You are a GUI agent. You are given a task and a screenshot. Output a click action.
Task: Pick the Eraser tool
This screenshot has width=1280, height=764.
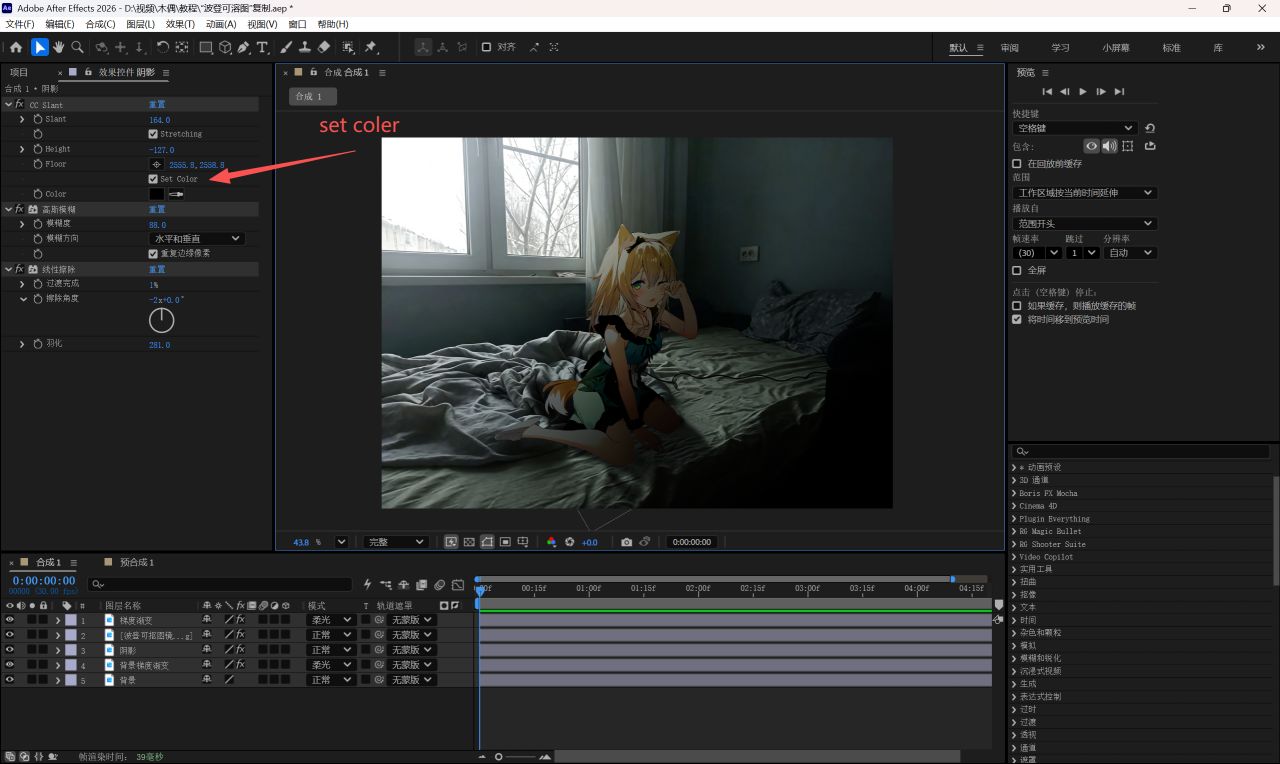click(x=324, y=47)
